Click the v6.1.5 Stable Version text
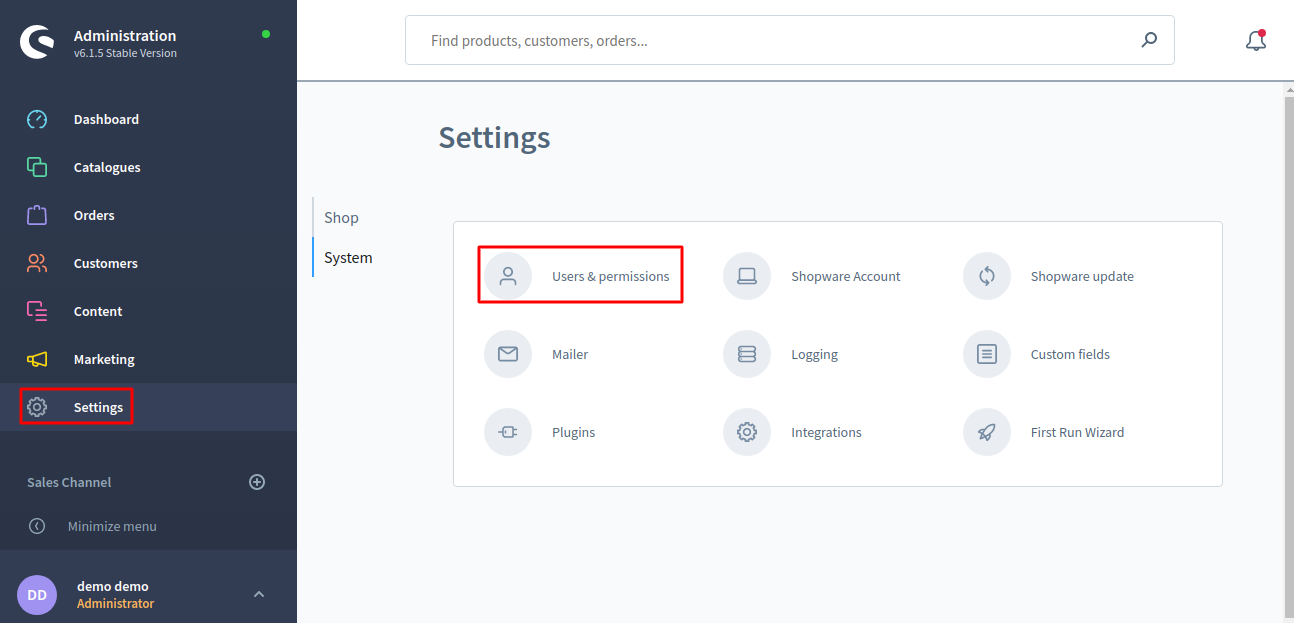The height and width of the screenshot is (623, 1294). 125,53
